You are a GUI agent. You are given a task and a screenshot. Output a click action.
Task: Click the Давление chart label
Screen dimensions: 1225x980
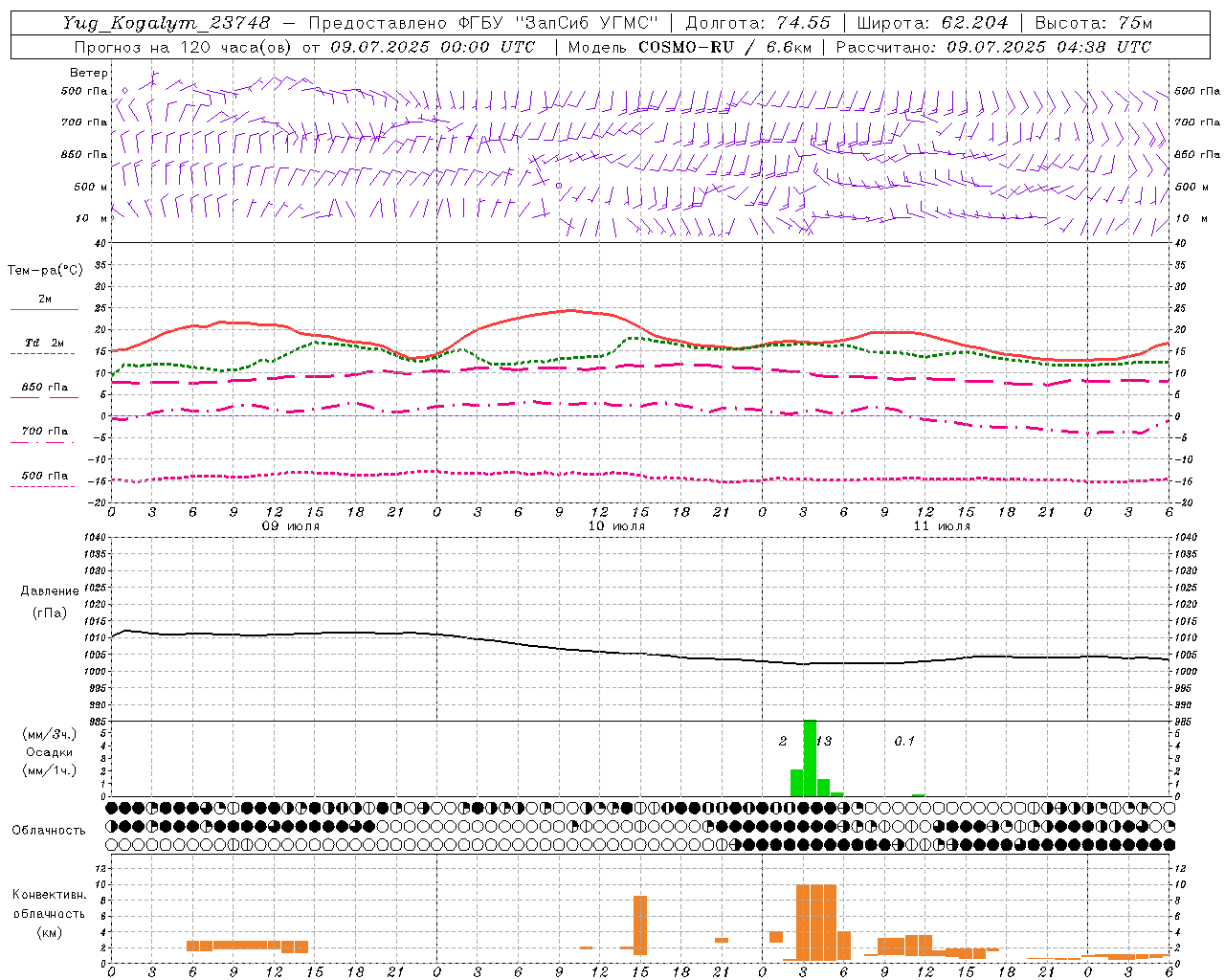tap(50, 591)
